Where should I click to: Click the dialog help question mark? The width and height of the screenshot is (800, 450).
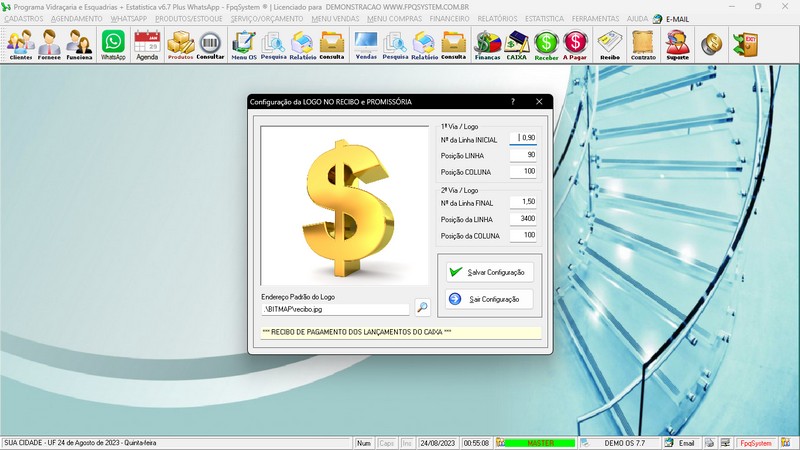click(x=513, y=102)
